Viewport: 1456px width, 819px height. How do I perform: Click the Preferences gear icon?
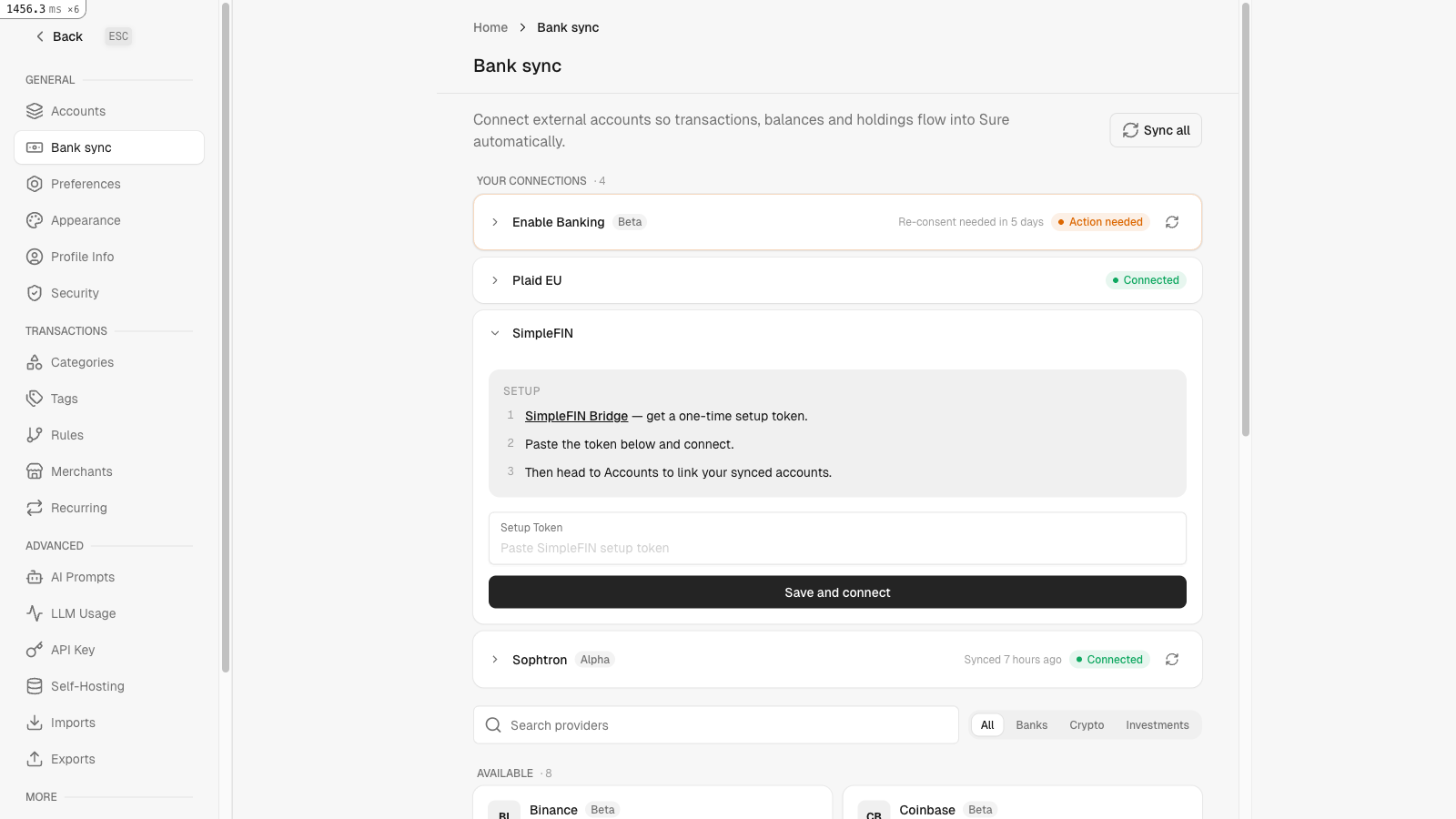pyautogui.click(x=35, y=184)
